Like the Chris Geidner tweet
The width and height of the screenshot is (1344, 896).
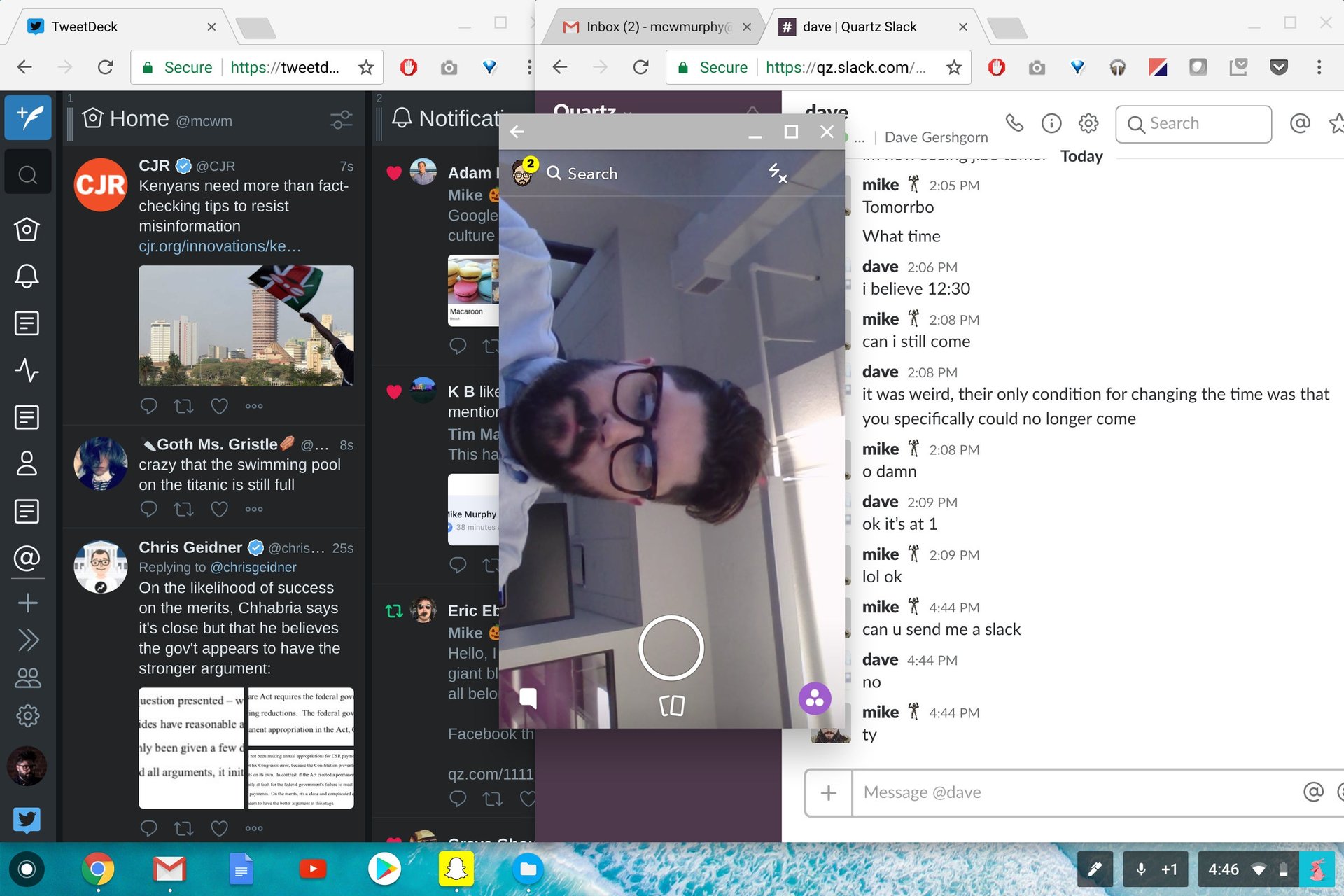click(219, 828)
